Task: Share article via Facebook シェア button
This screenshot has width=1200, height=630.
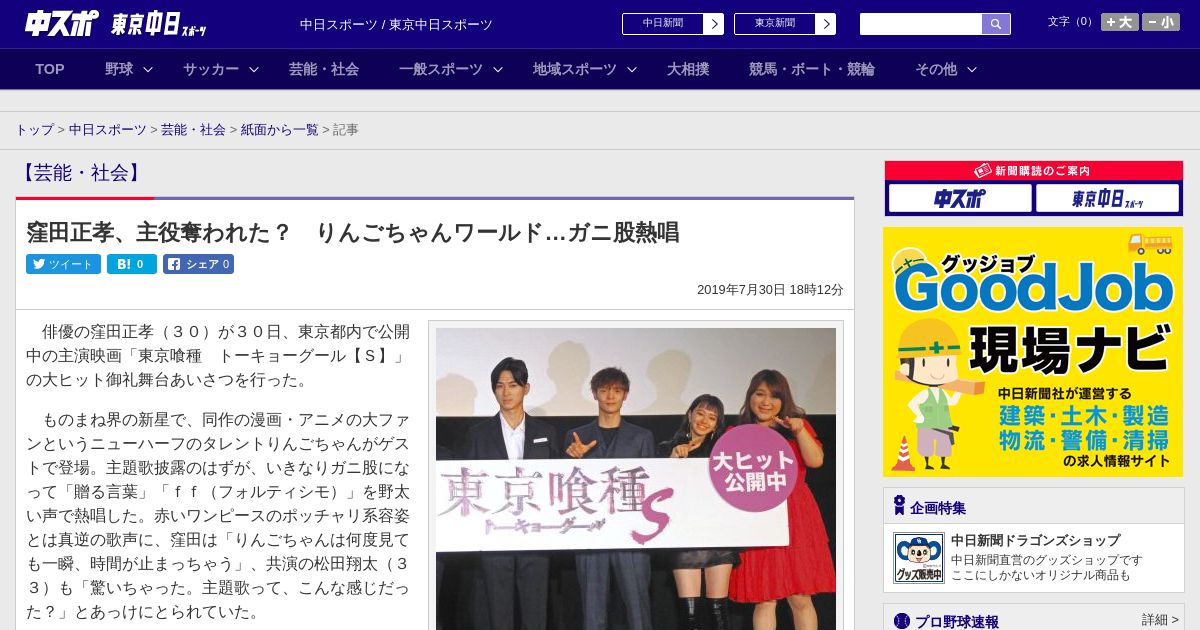Action: (198, 264)
